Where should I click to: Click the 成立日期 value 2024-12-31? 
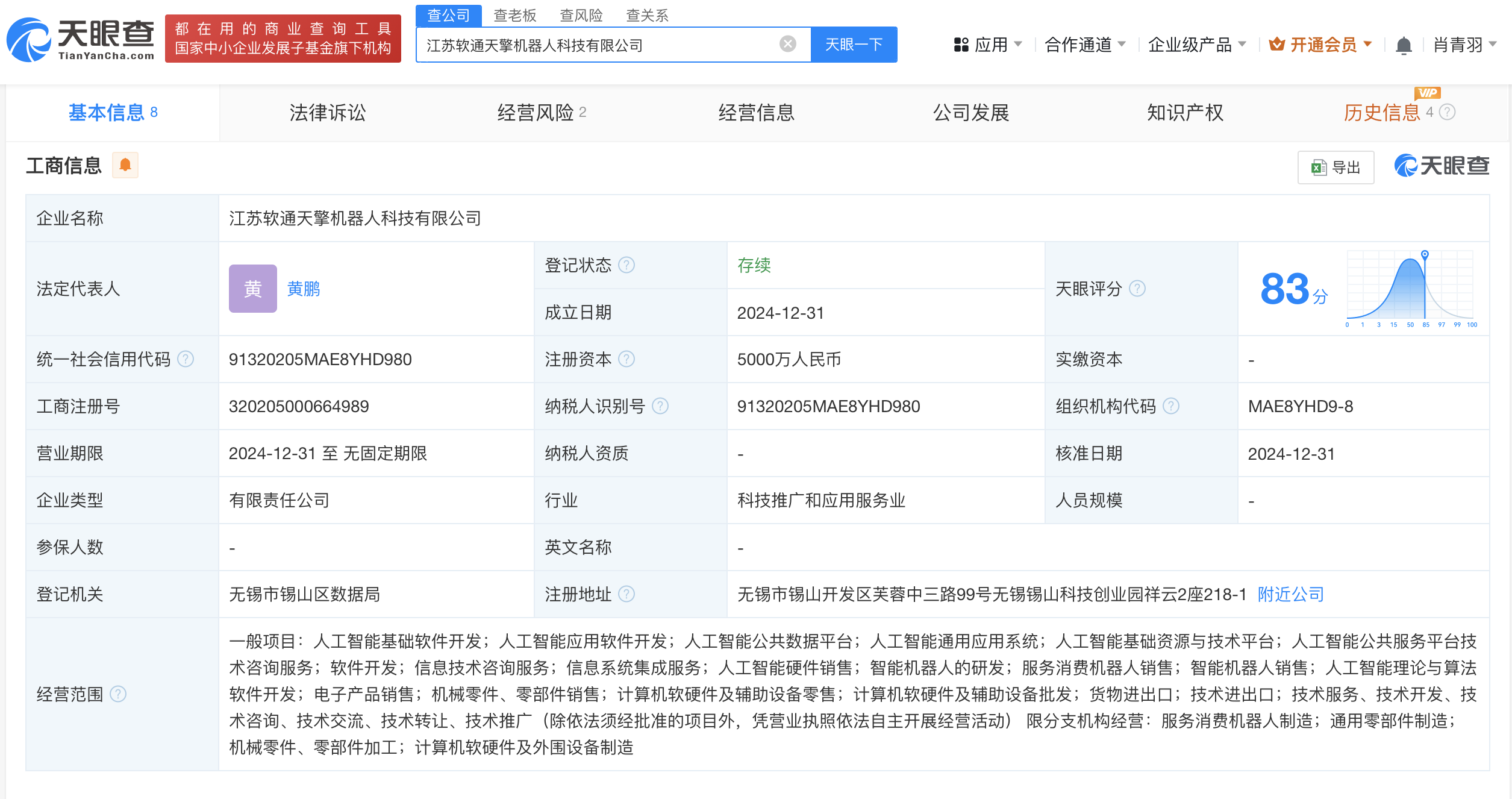(780, 313)
